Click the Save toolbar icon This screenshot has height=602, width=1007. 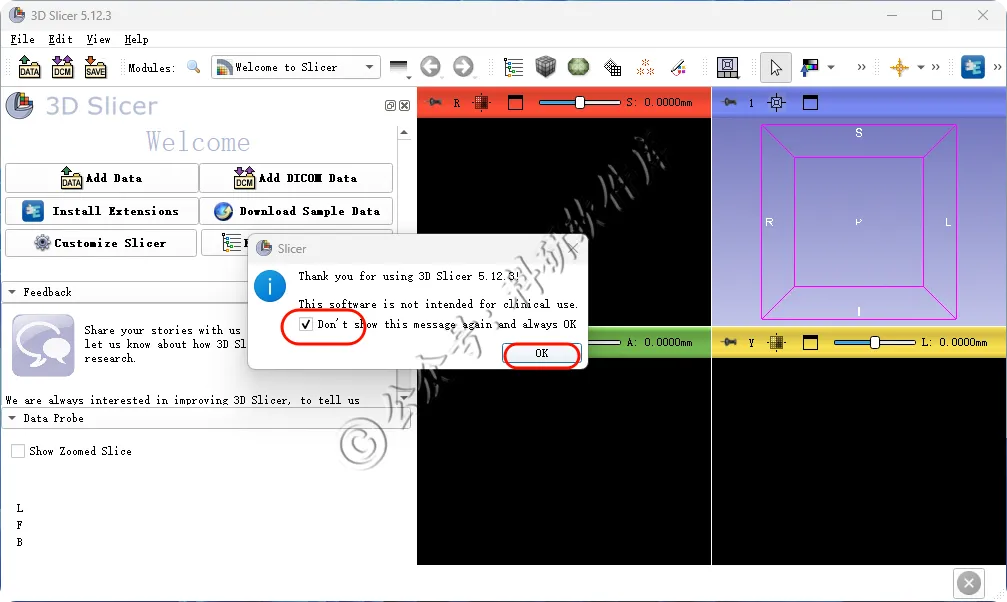(x=95, y=67)
